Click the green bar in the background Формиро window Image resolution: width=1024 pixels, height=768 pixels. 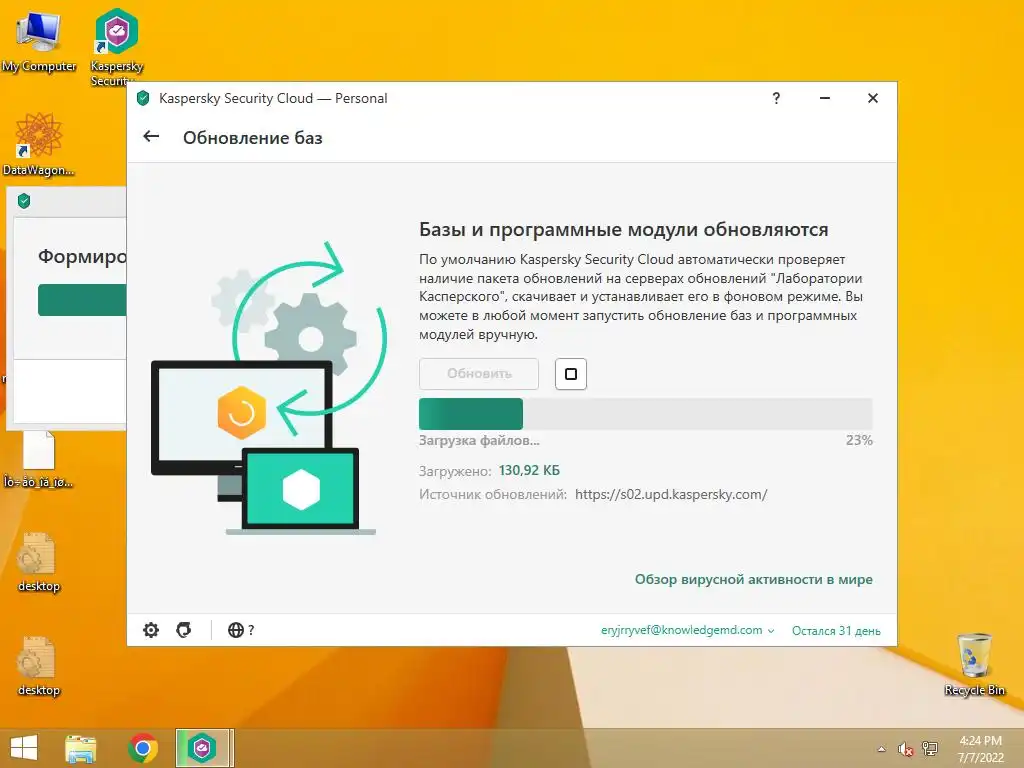82,300
